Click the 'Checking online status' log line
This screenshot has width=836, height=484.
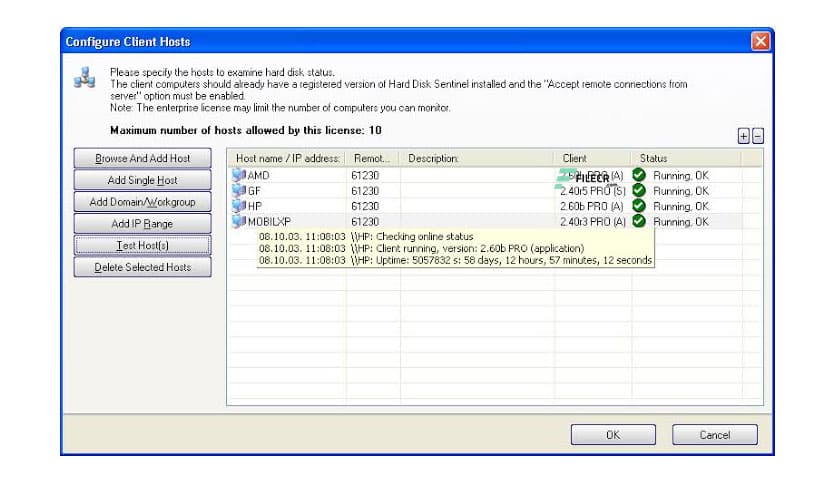pos(366,237)
